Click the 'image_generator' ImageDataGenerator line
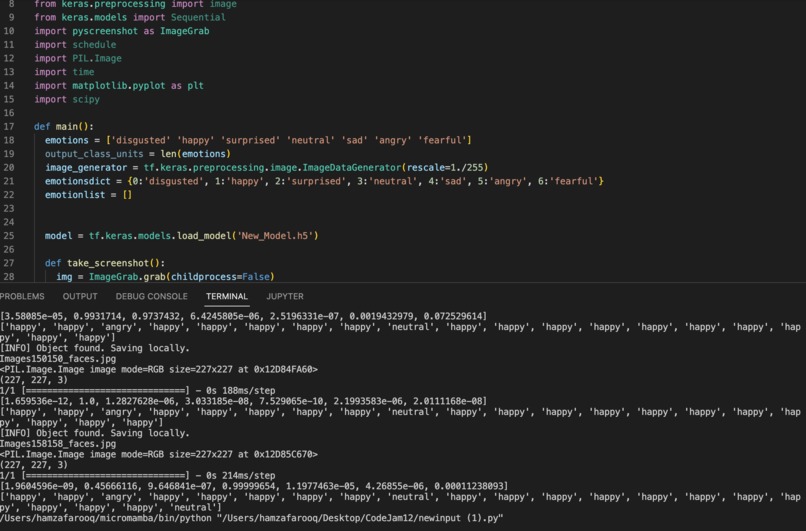Image resolution: width=806 pixels, height=531 pixels. [x=266, y=167]
